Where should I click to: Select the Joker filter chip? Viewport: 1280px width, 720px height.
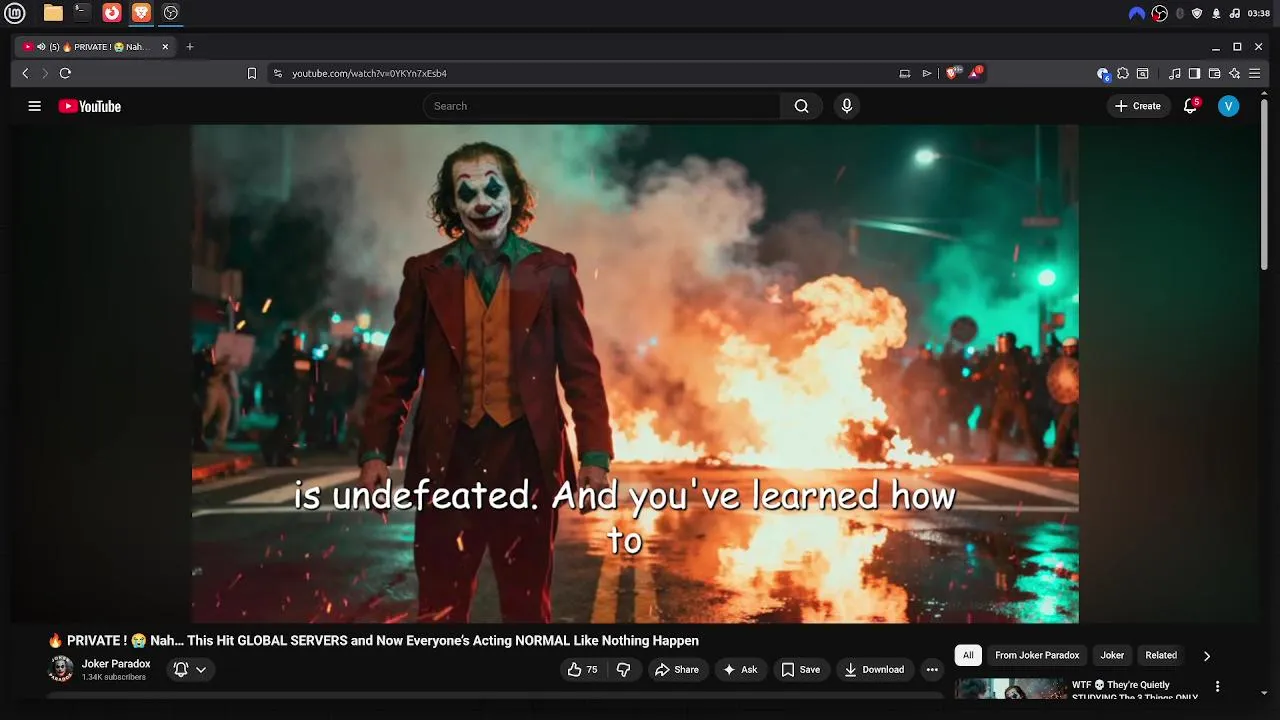pos(1112,655)
